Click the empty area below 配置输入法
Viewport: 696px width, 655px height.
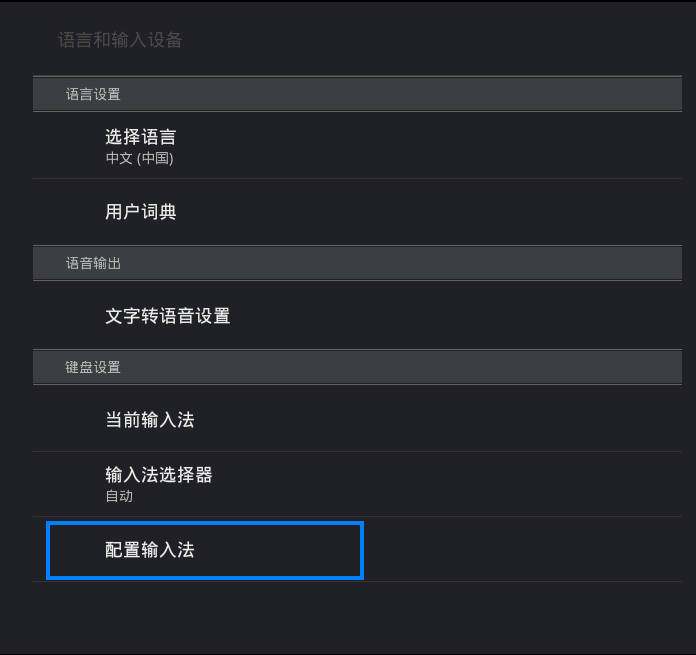tap(350, 615)
